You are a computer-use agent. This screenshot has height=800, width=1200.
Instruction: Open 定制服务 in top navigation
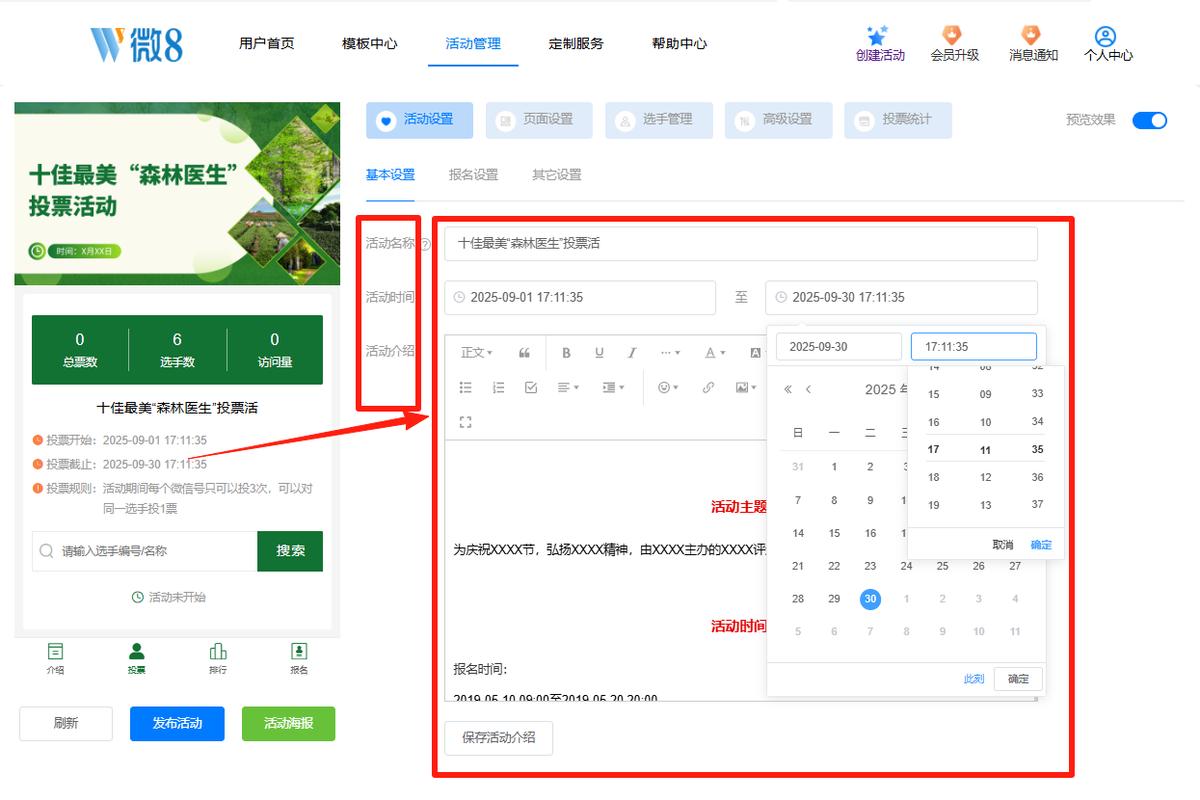[x=576, y=44]
